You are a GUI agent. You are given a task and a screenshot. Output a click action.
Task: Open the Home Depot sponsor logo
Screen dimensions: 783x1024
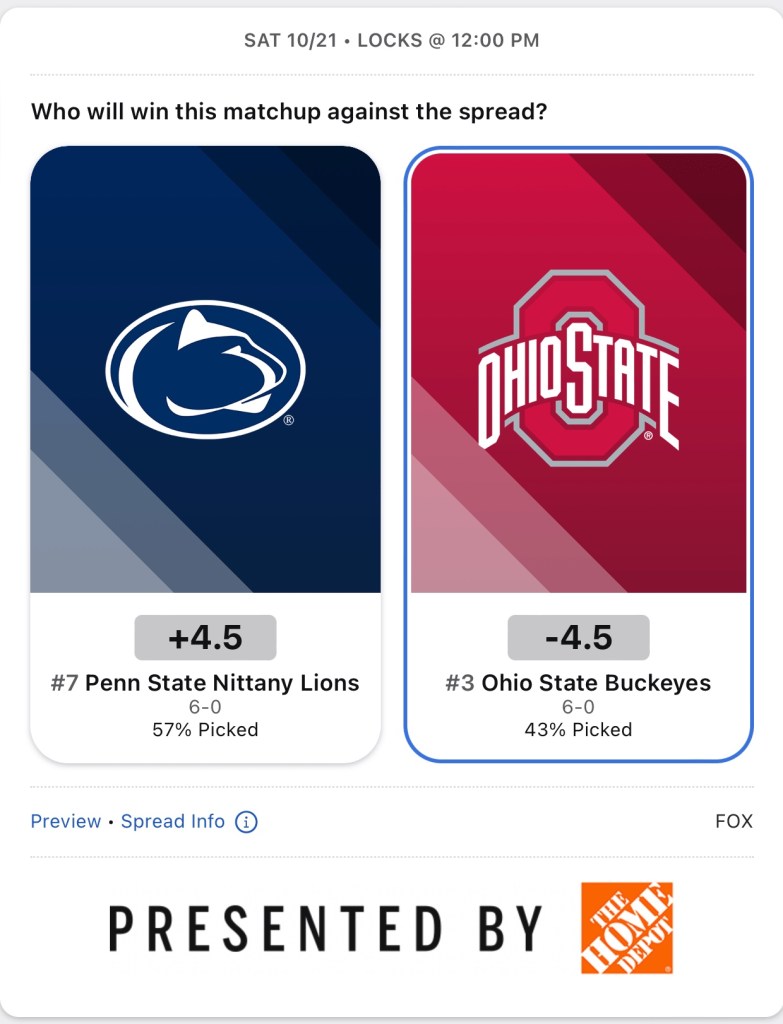click(x=627, y=928)
